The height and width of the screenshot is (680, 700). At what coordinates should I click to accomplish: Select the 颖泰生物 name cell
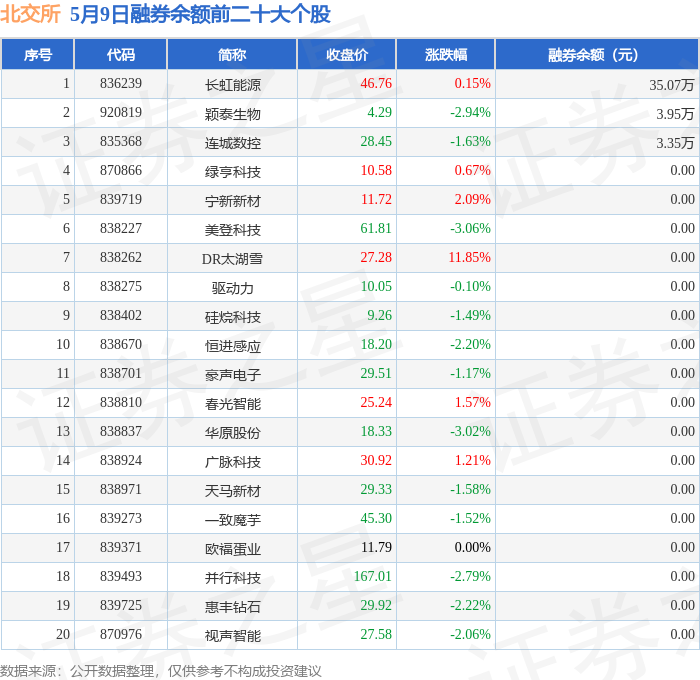[x=233, y=114]
